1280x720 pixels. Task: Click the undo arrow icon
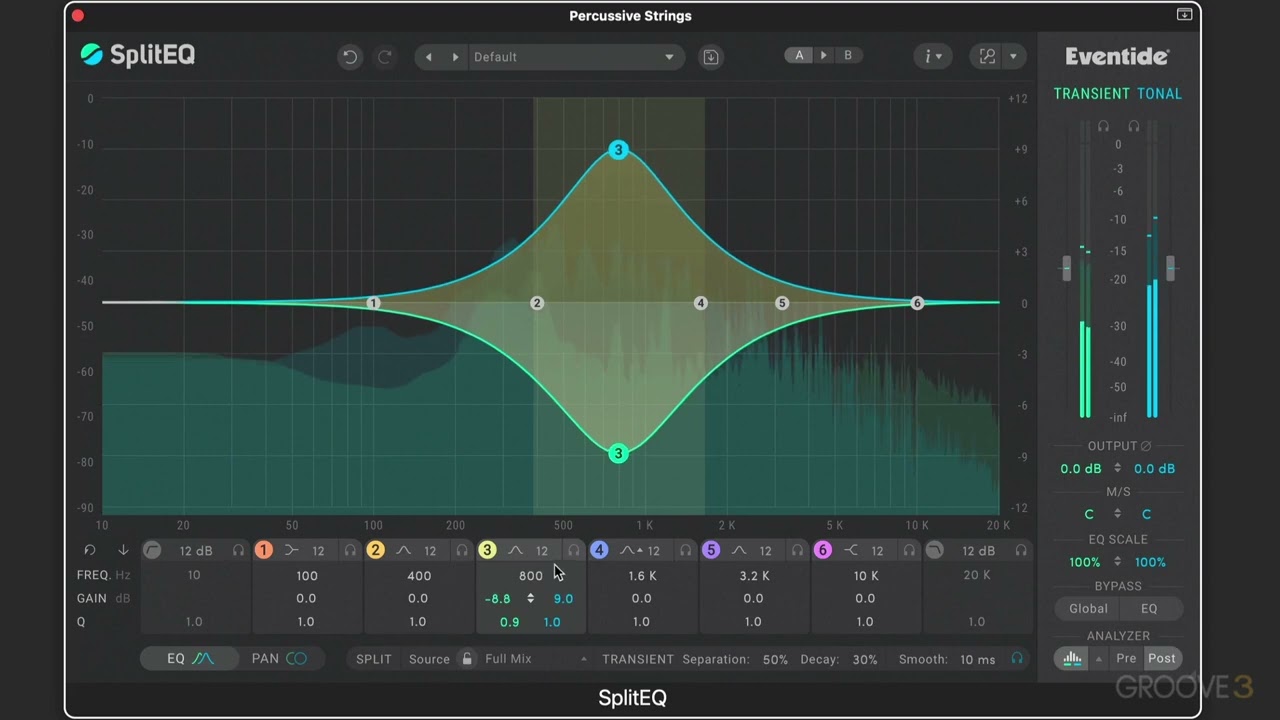pos(350,57)
